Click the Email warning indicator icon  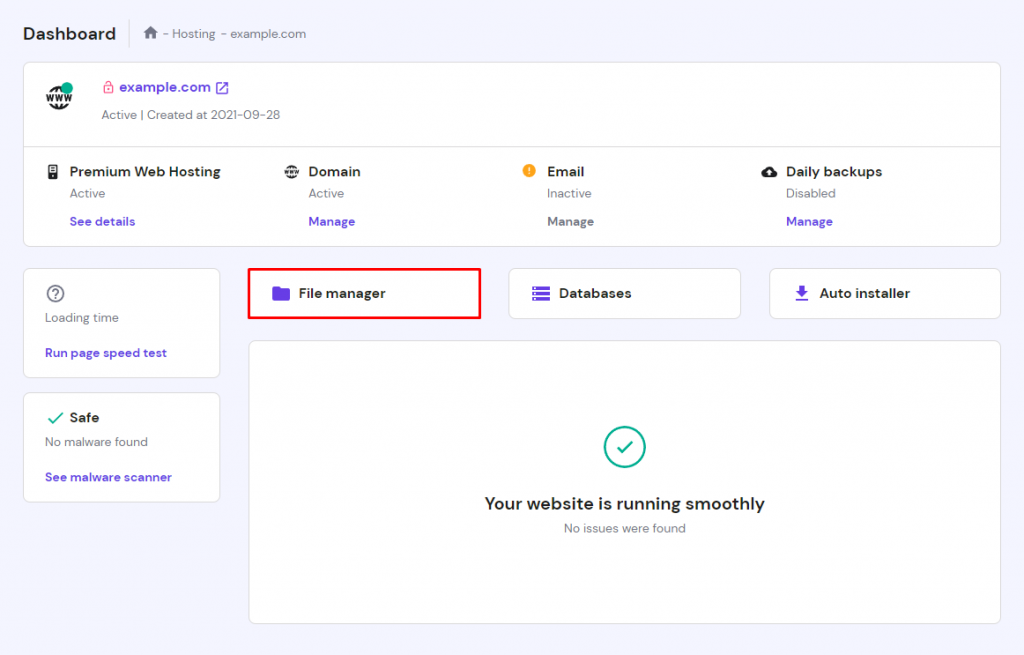(x=528, y=170)
